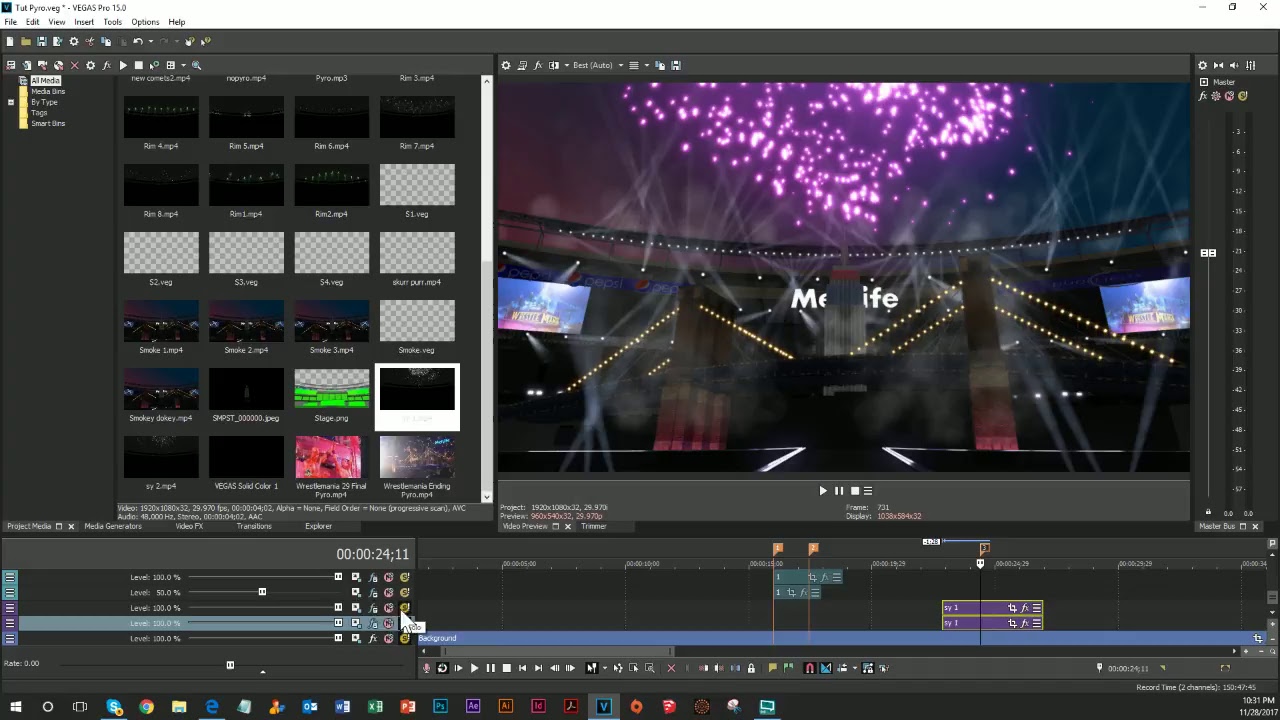Start media preview in Project Media toolbar
1280x720 pixels.
pos(123,65)
